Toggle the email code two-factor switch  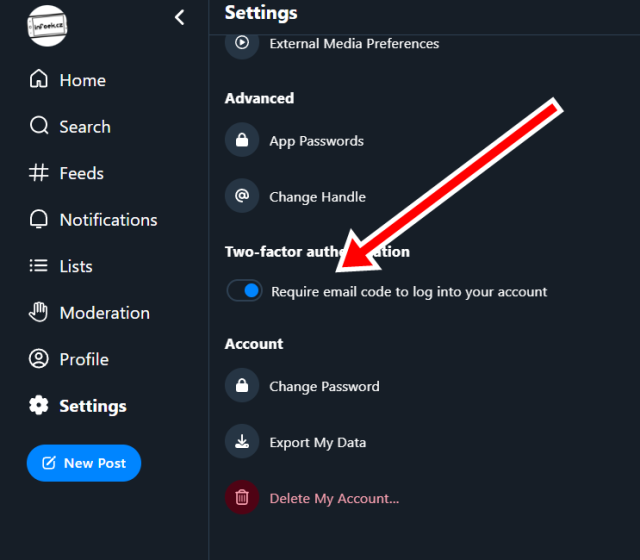pos(244,291)
